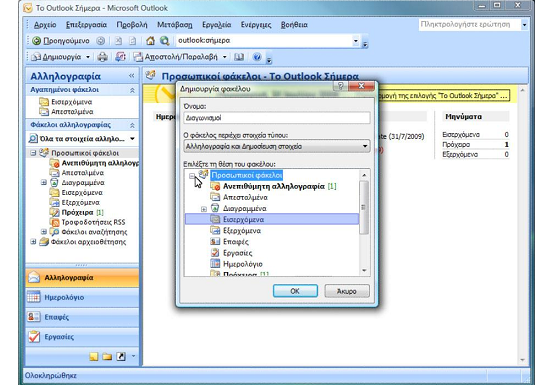Collapse the Φάκελοι αλληλογραφίας section
553x385 pixels.
(x=132, y=125)
